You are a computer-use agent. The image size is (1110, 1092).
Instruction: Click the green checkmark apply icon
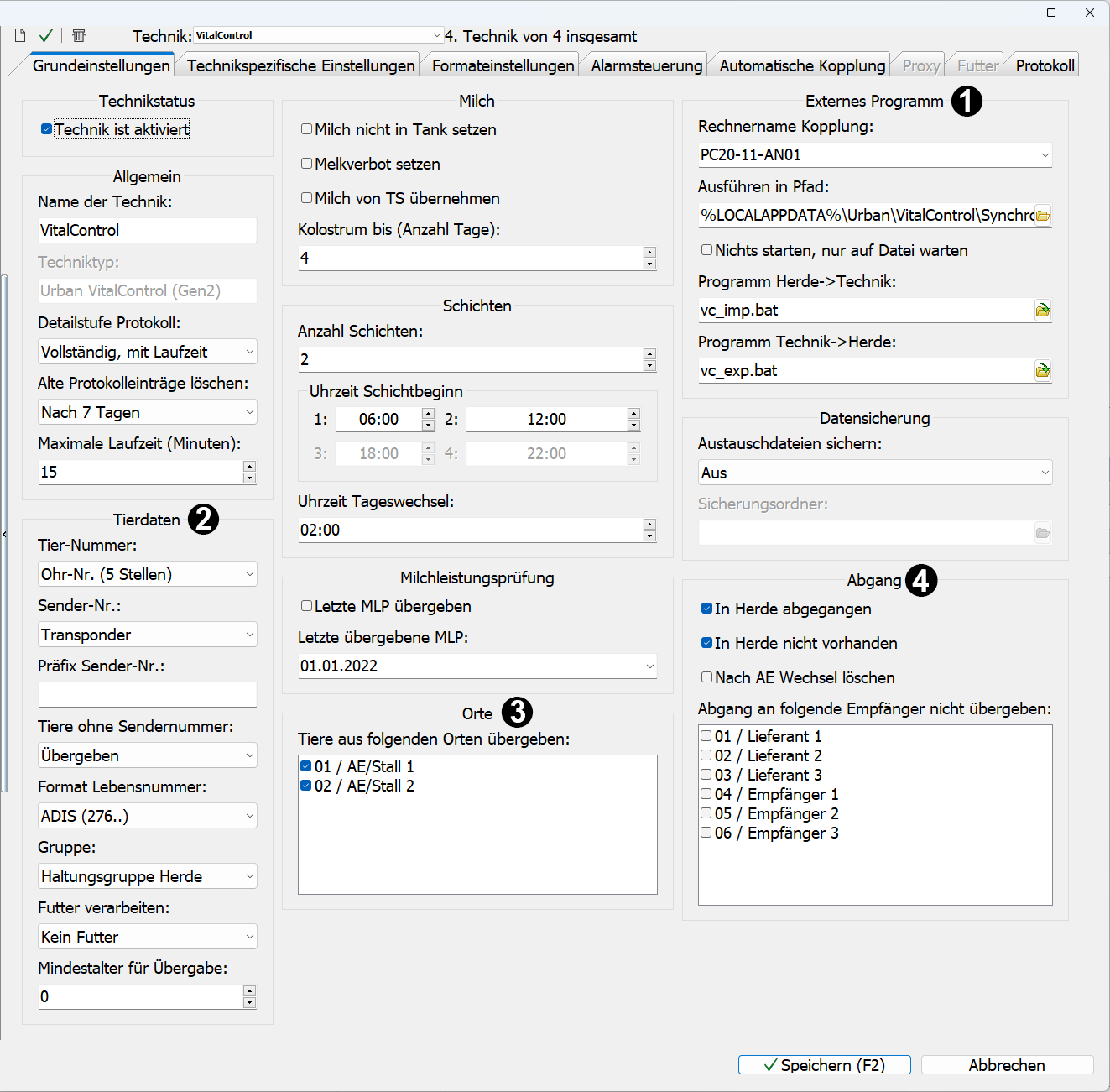pos(46,35)
